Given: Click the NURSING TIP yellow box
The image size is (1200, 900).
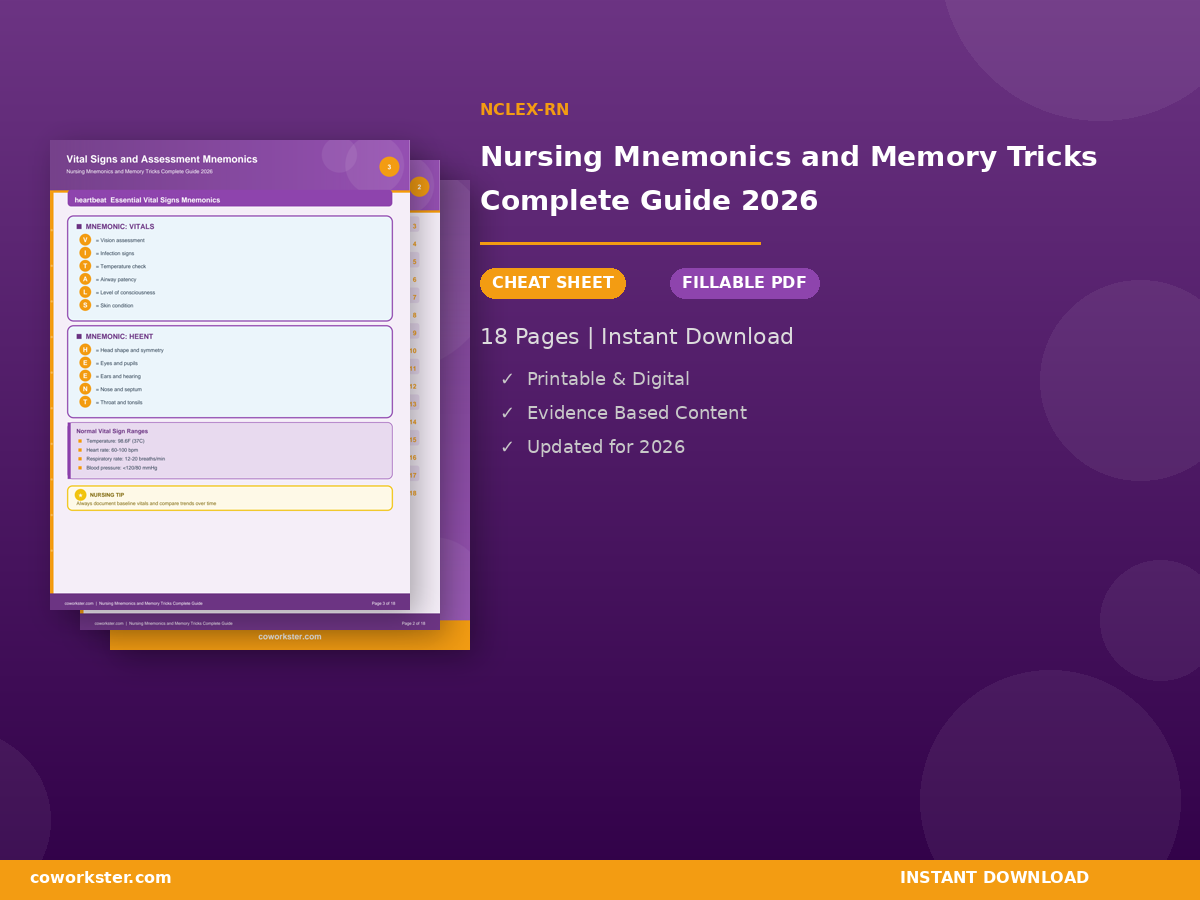Looking at the screenshot, I should pos(230,498).
